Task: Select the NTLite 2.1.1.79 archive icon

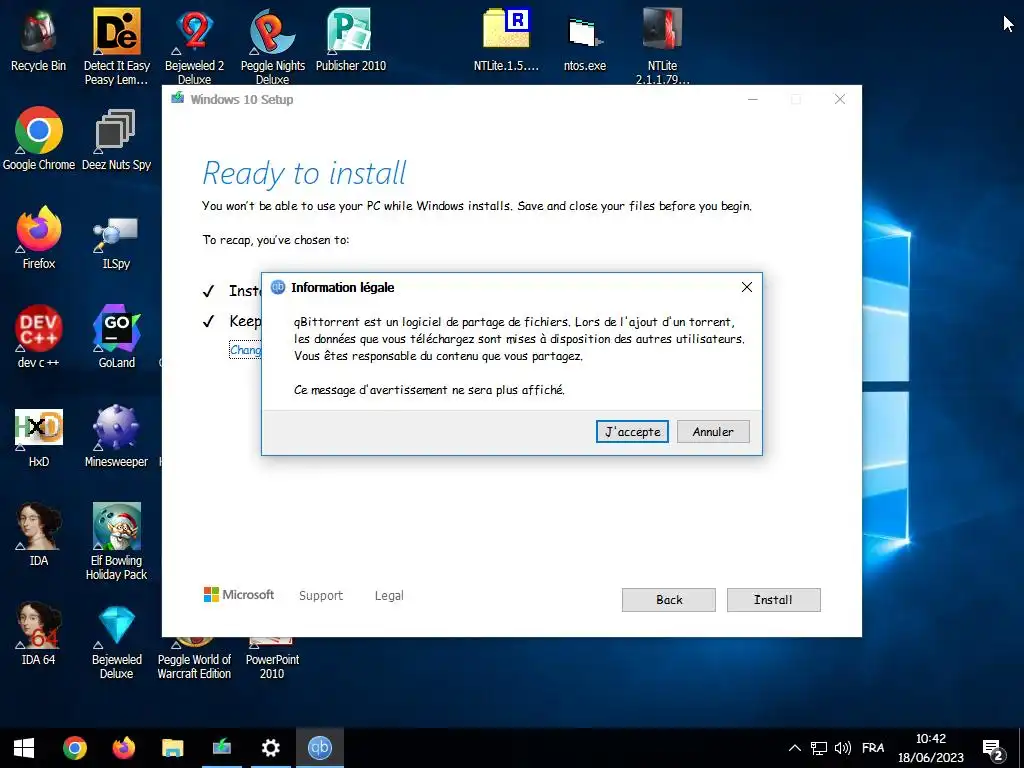Action: 662,46
